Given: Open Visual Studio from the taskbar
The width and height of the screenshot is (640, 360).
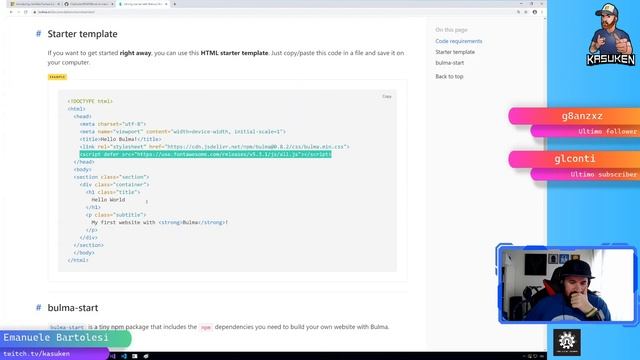Looking at the screenshot, I should click(113, 356).
